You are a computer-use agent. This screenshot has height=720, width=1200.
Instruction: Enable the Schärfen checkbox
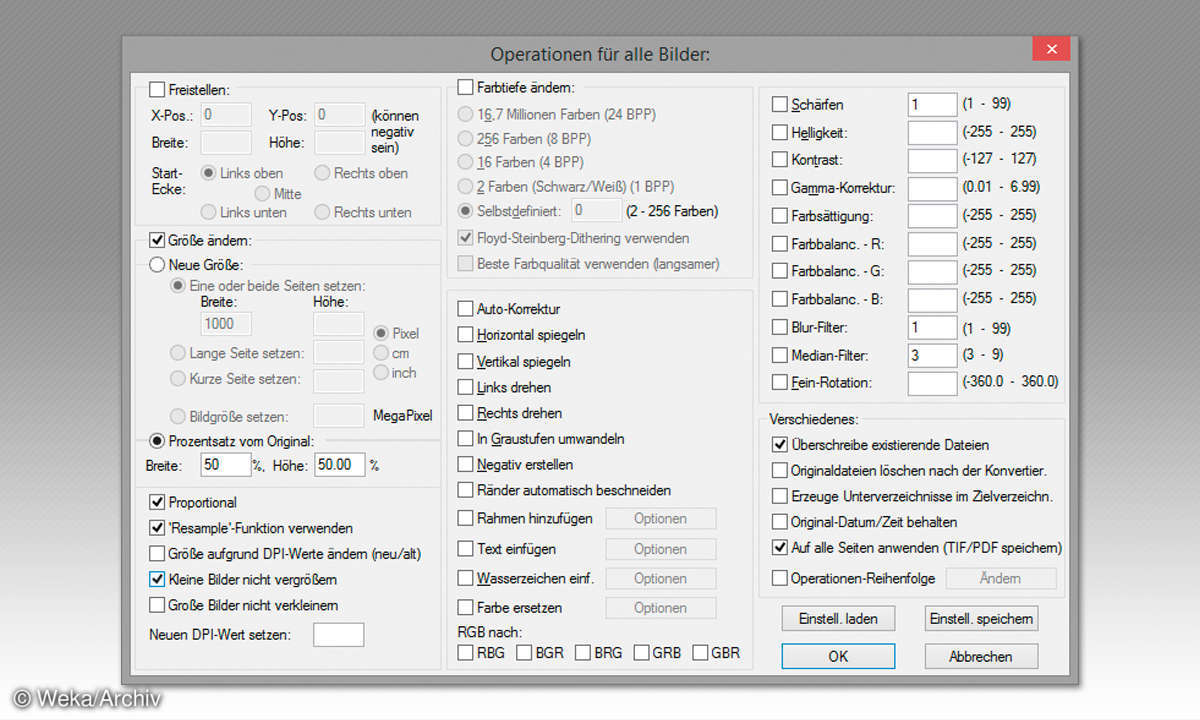point(780,104)
